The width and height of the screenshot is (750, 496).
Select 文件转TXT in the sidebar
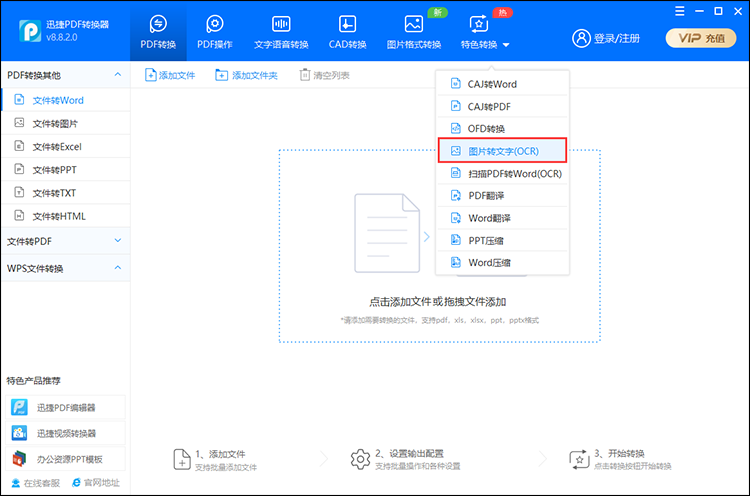[x=65, y=193]
